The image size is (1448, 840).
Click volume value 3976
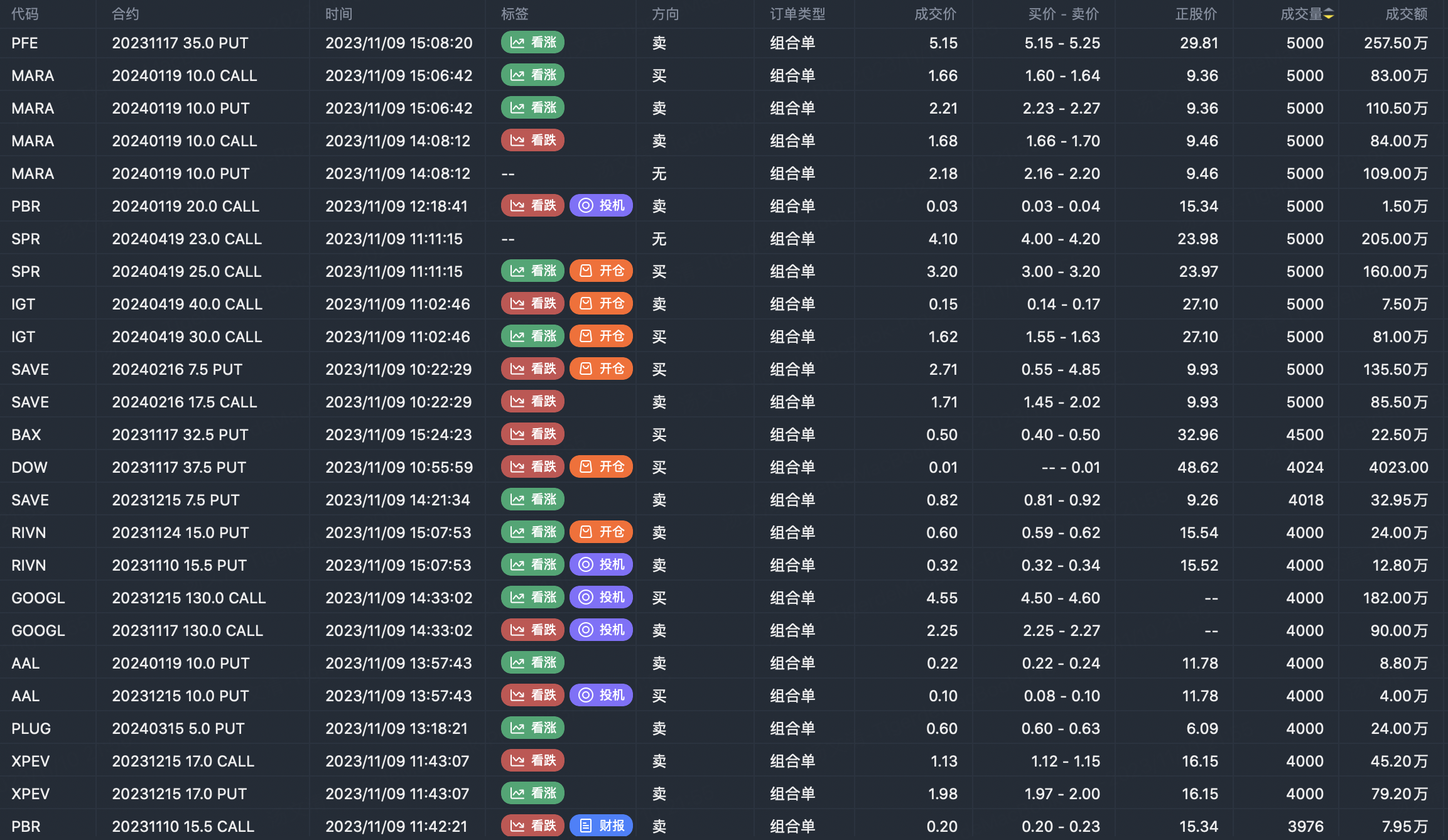point(1305,826)
